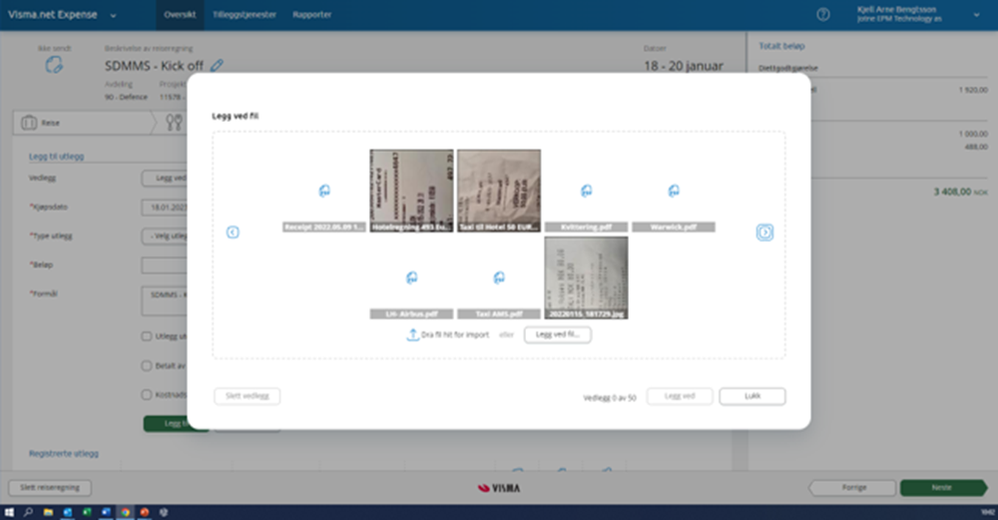Viewport: 998px width, 520px height.
Task: Open Outlook from the taskbar
Action: (x=67, y=512)
